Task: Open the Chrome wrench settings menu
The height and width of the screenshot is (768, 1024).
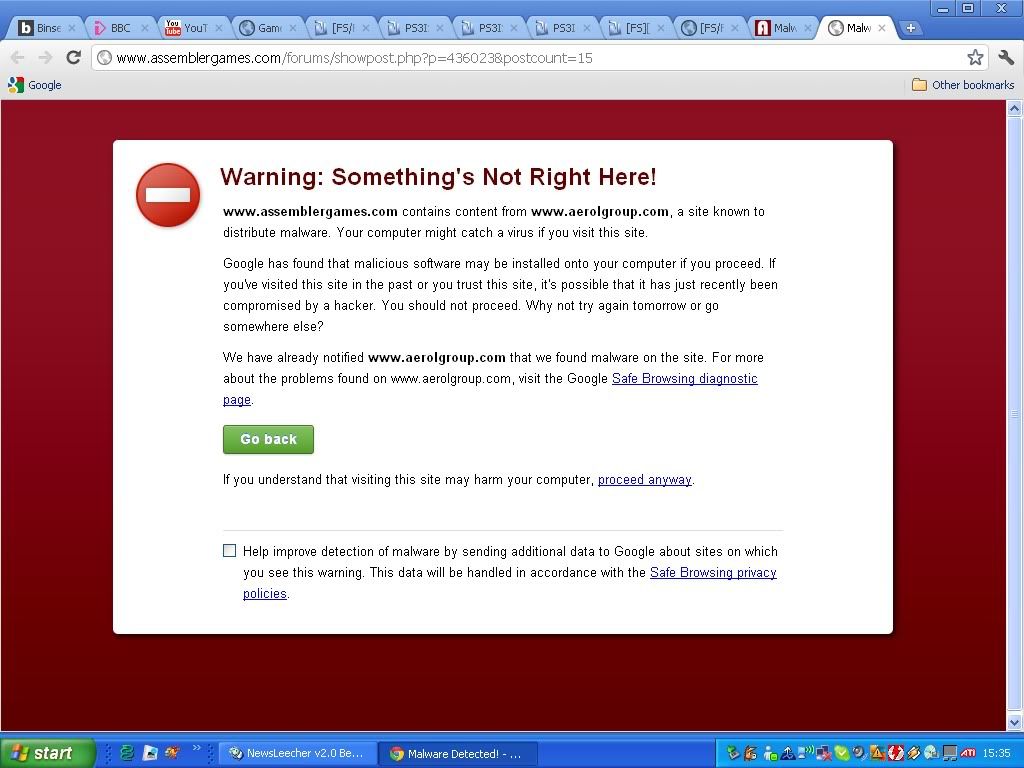Action: tap(1006, 57)
